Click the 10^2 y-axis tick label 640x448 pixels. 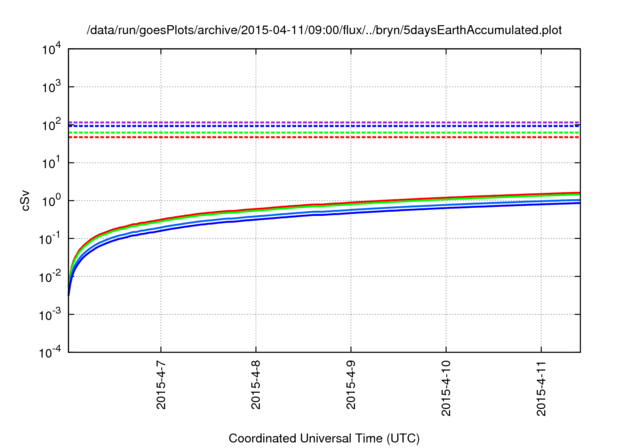click(x=51, y=125)
